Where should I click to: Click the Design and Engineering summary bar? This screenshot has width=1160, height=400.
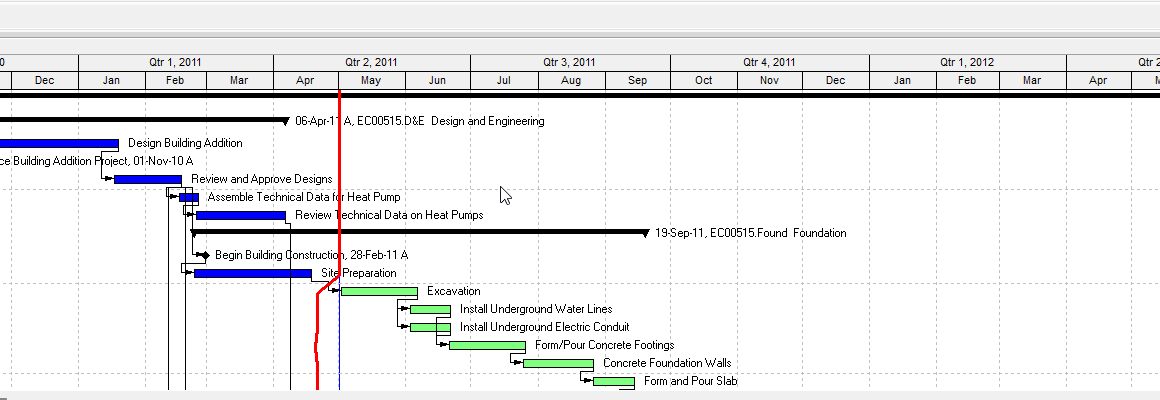(x=144, y=120)
